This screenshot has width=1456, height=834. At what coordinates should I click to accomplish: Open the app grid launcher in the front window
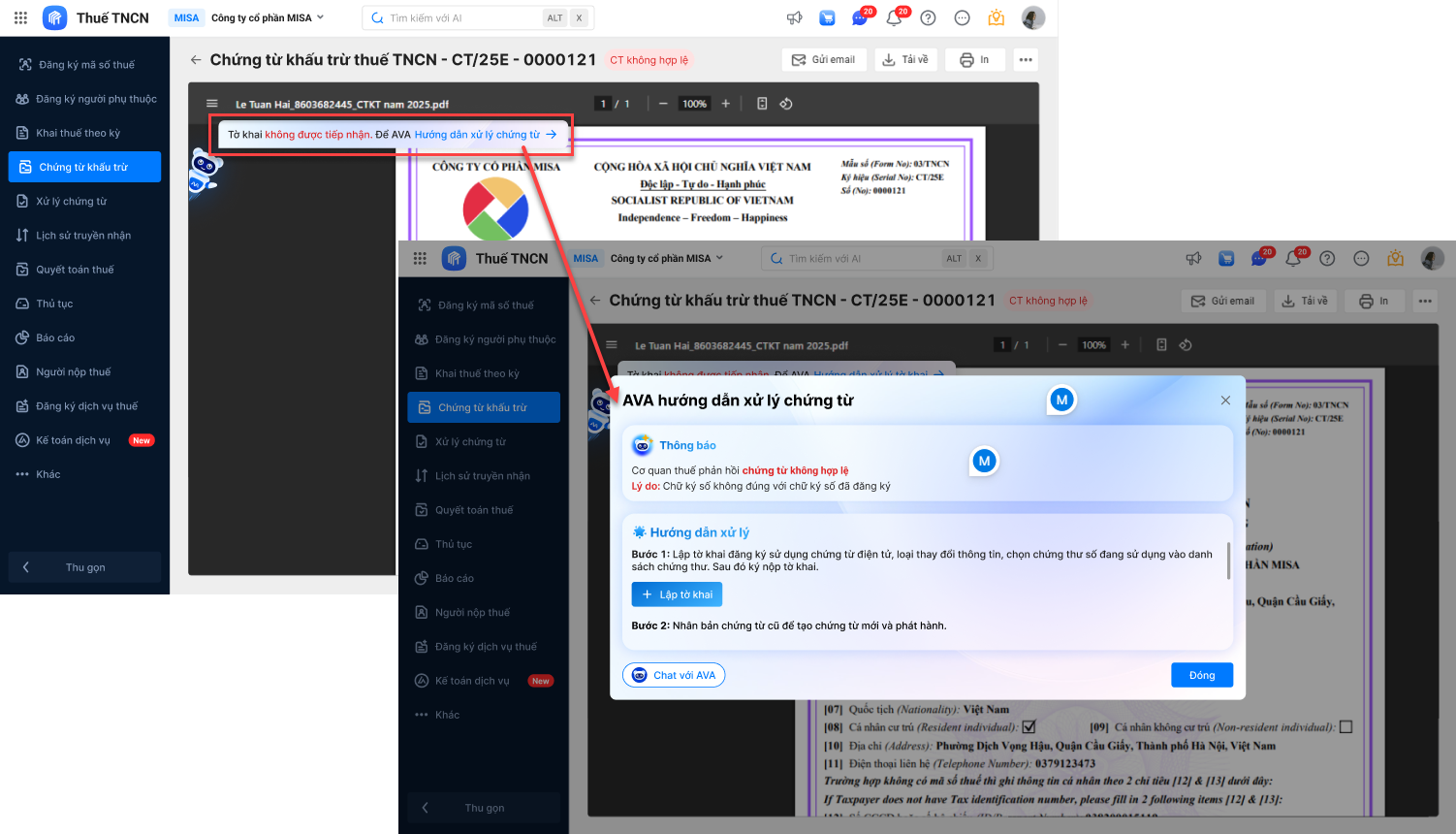coord(420,258)
